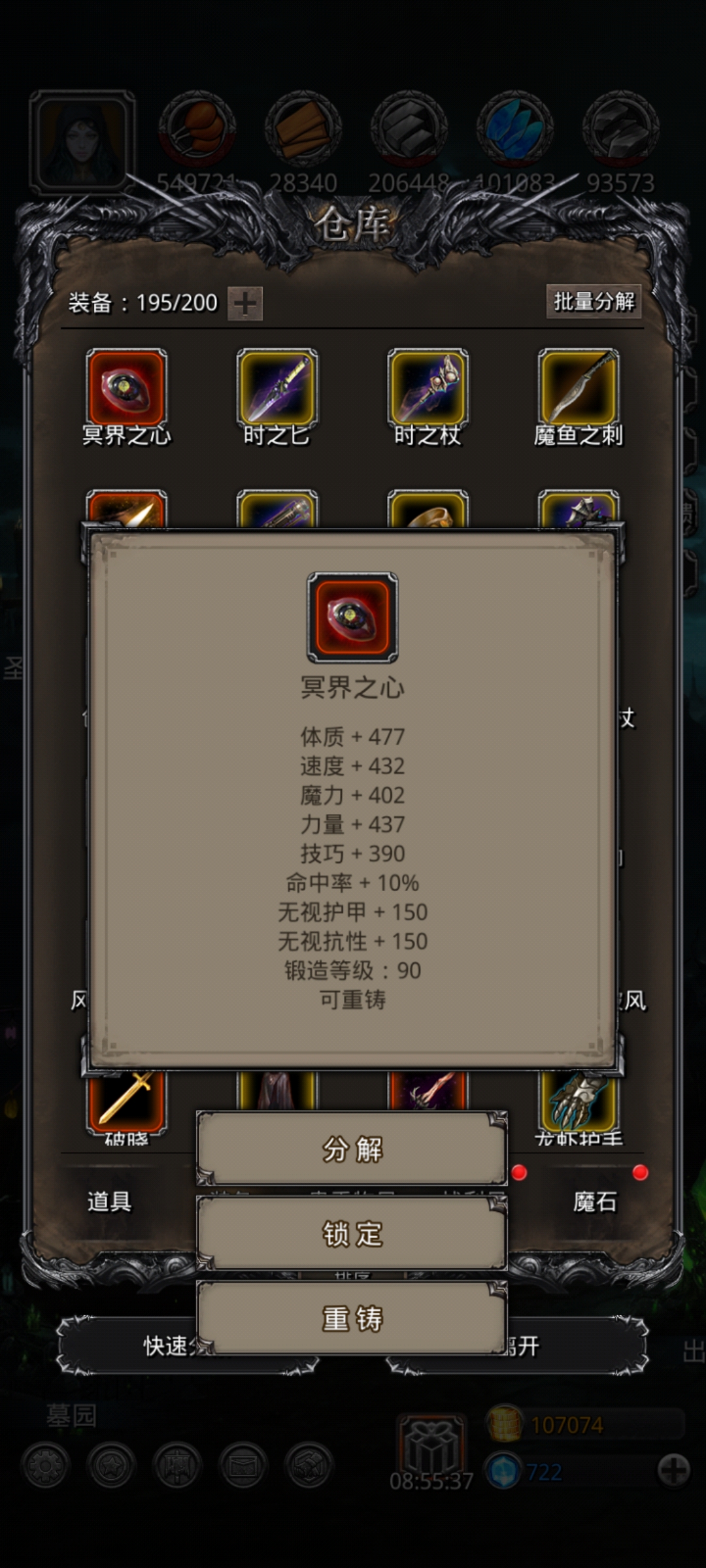Image resolution: width=706 pixels, height=1568 pixels.
Task: Switch to the 魔石 magic stone tab
Action: [x=594, y=1201]
